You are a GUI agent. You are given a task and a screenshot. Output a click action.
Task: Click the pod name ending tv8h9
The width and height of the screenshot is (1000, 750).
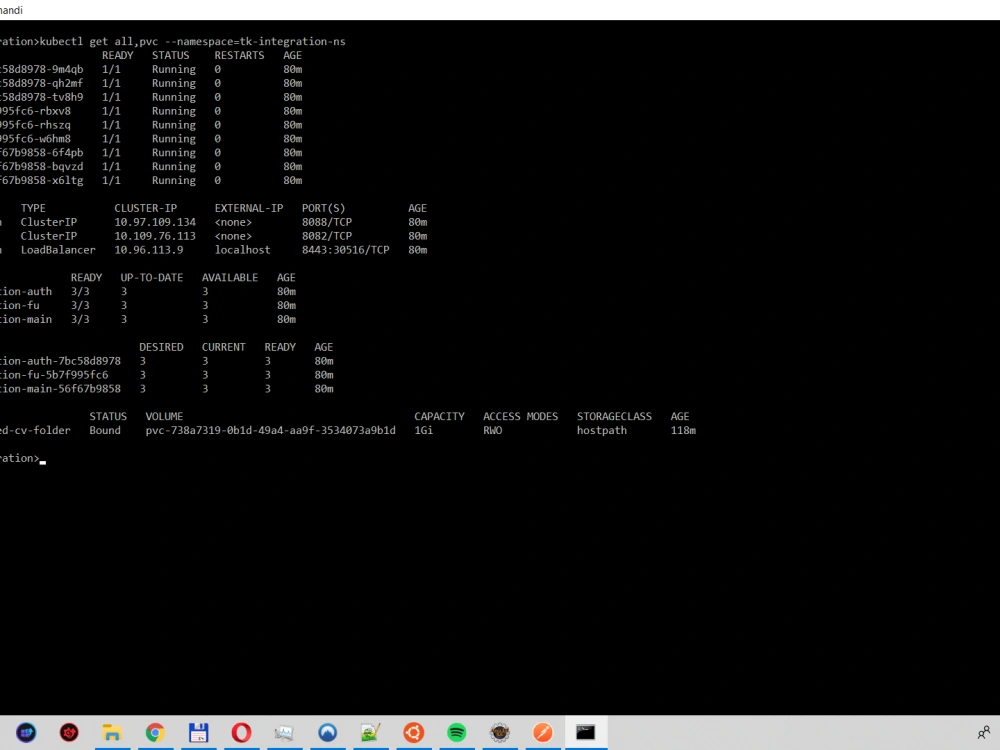[x=41, y=97]
